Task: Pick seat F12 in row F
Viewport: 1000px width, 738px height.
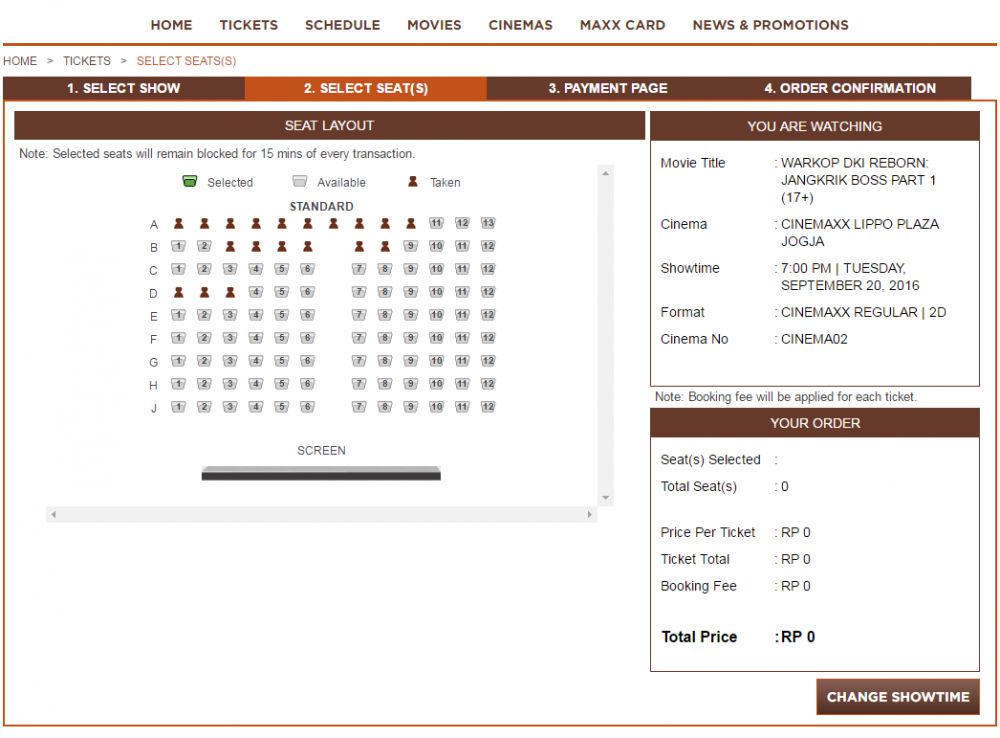Action: (488, 338)
